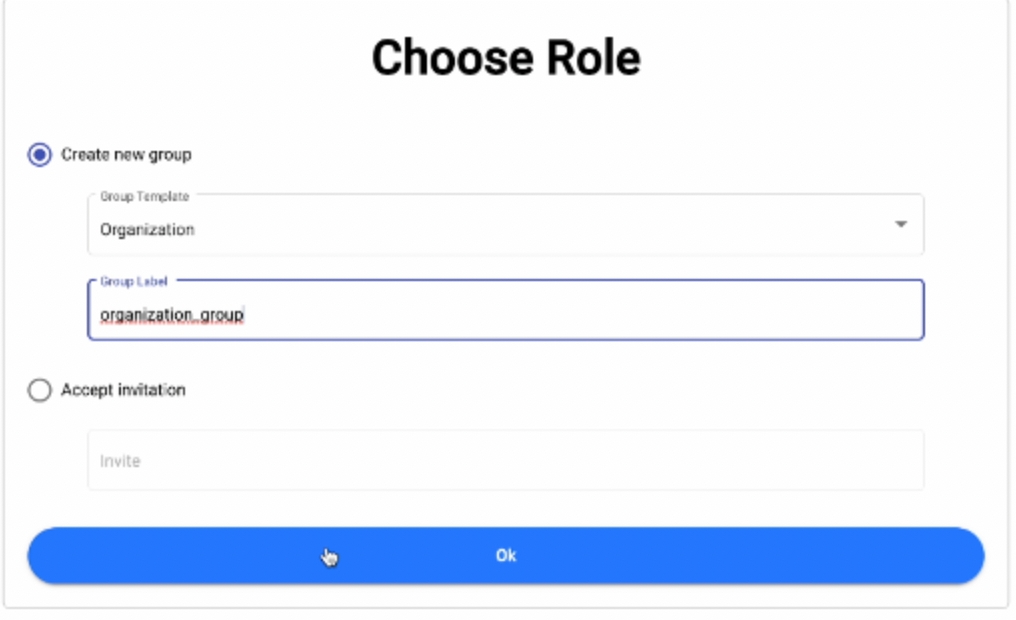Open the Group Template combo box
The image size is (1016, 620).
[x=505, y=226]
